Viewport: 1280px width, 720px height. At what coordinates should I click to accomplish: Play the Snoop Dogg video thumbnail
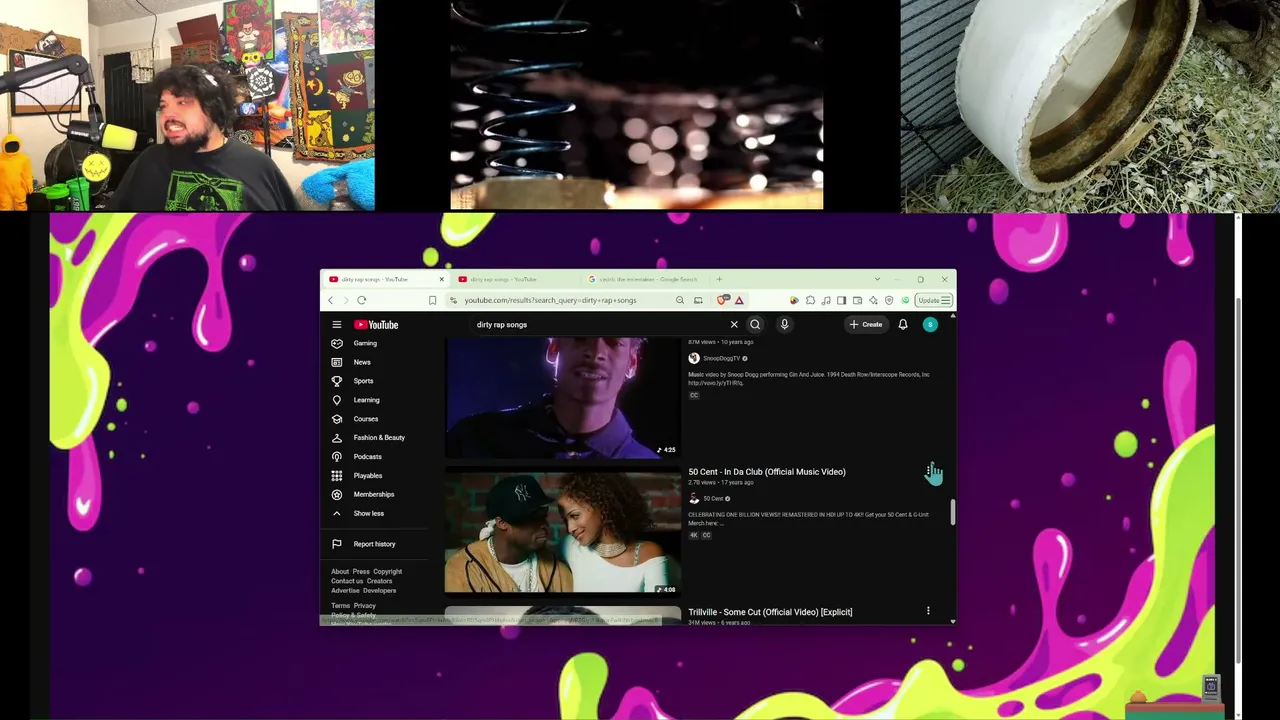coord(563,398)
